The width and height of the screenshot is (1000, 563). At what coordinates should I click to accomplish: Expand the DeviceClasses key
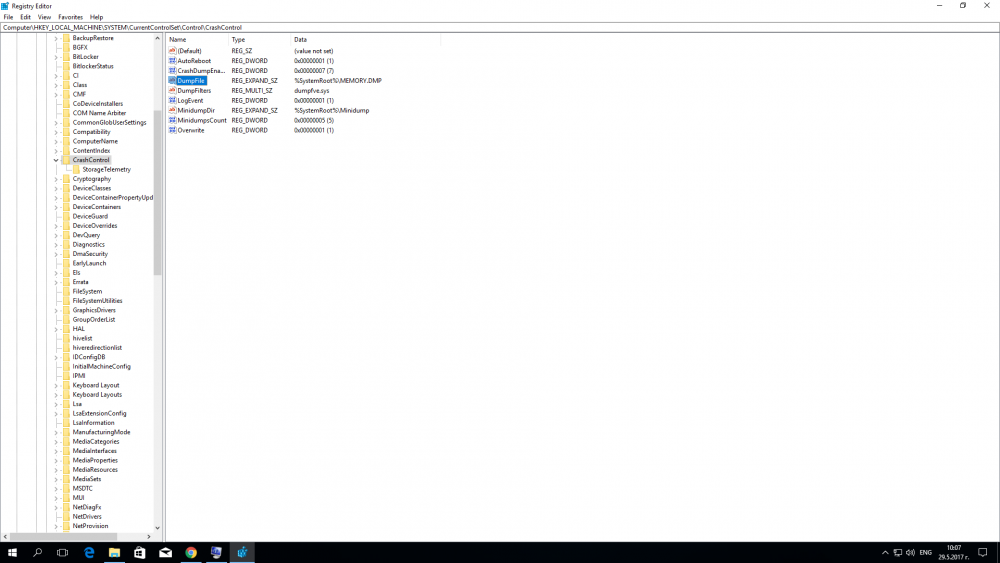point(56,188)
